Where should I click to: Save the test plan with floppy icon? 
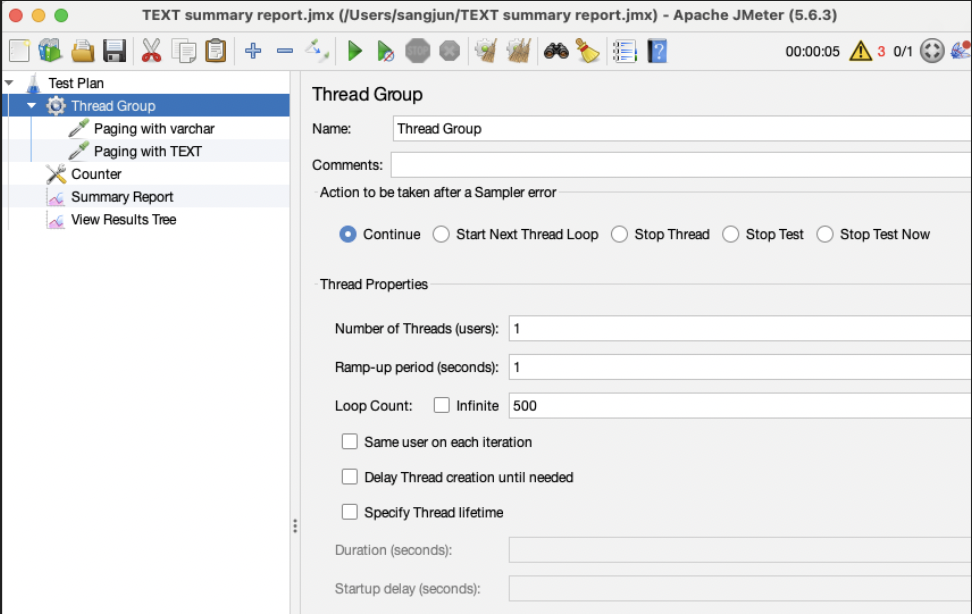115,51
